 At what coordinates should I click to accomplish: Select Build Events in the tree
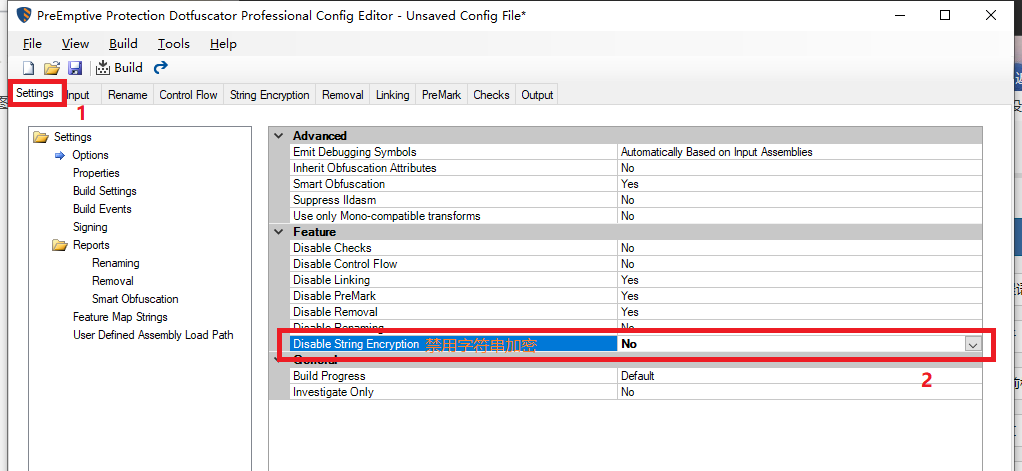[x=102, y=209]
